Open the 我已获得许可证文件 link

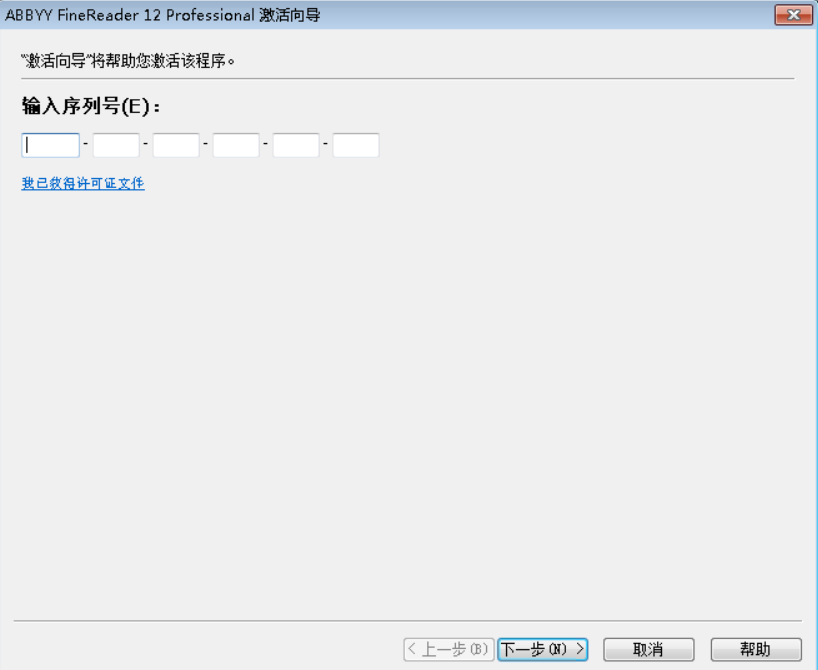[x=83, y=183]
